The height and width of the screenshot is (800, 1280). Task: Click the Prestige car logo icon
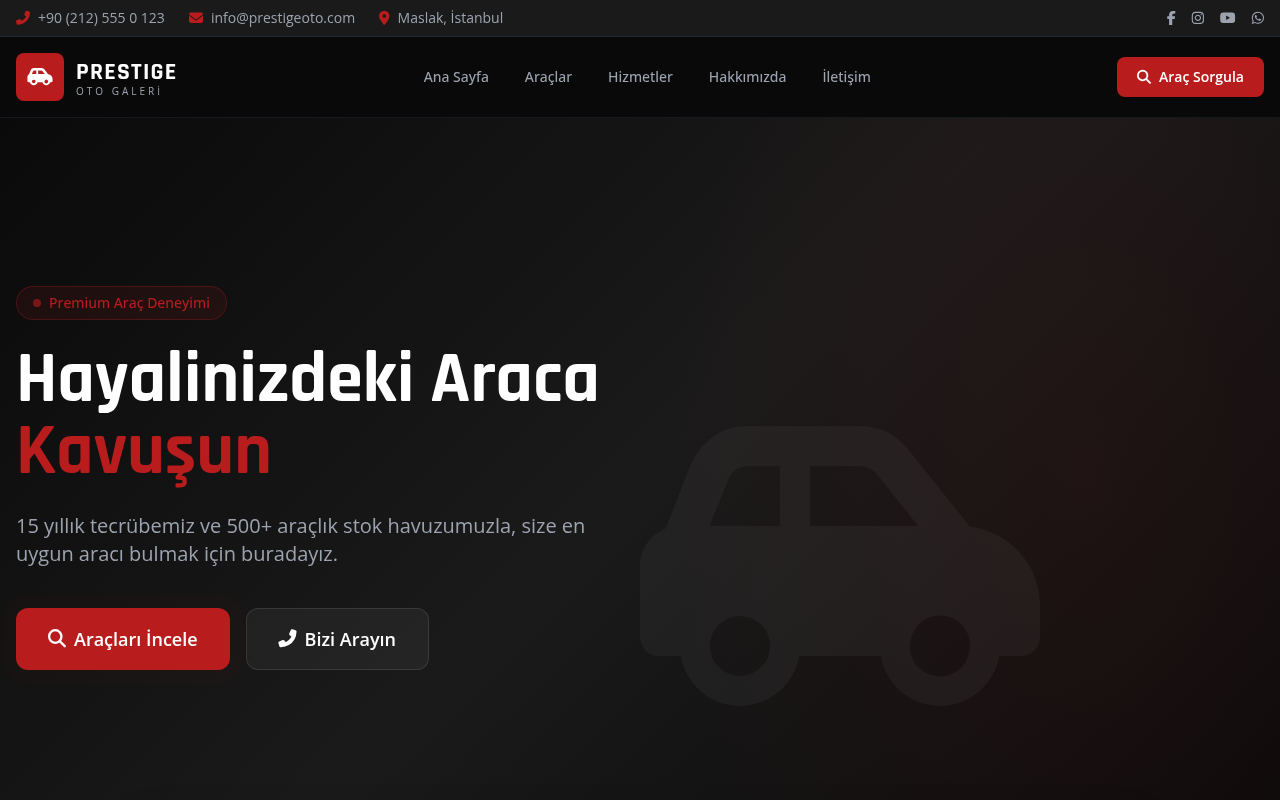tap(39, 77)
